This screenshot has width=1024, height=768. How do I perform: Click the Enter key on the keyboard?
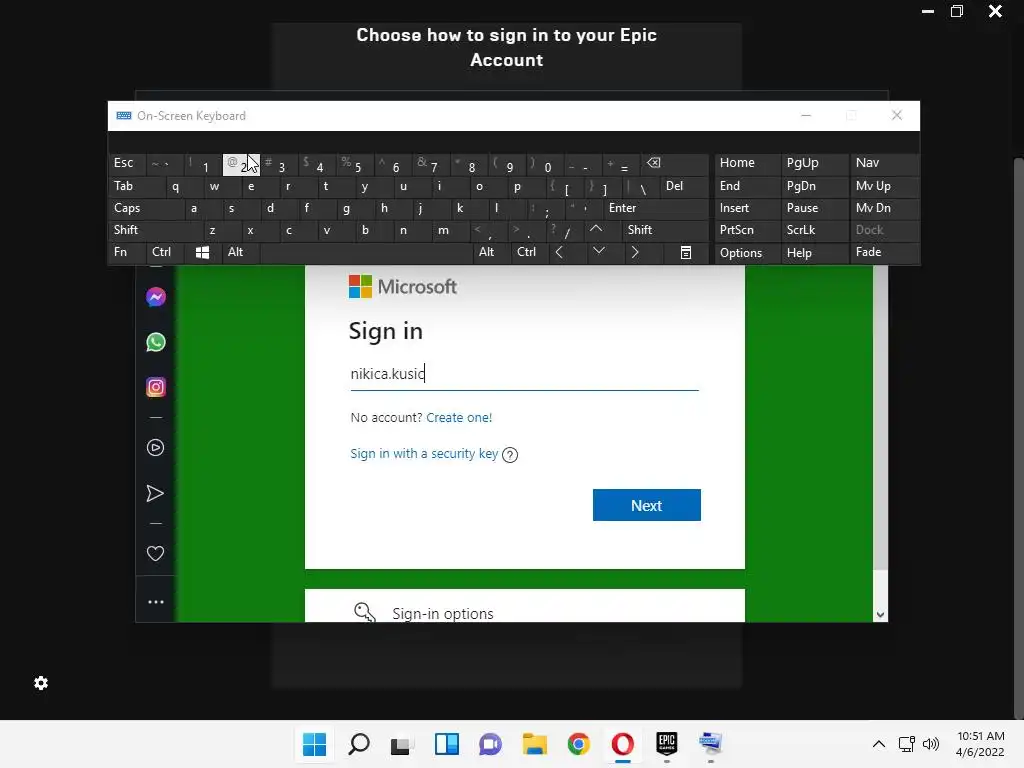pos(655,208)
